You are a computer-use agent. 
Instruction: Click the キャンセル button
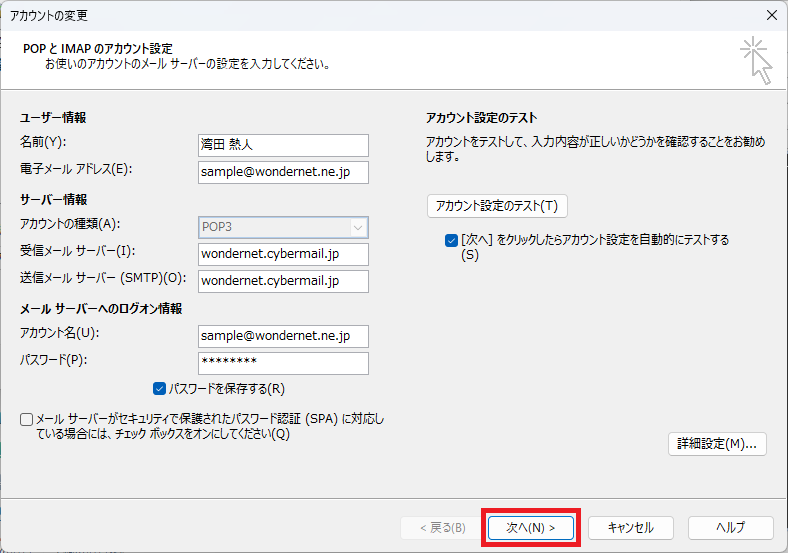pos(631,528)
